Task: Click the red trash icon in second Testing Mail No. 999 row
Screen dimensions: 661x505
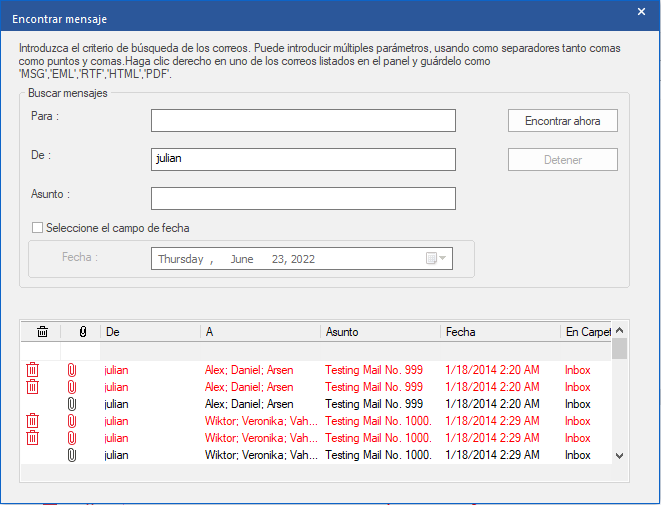Action: coord(32,387)
